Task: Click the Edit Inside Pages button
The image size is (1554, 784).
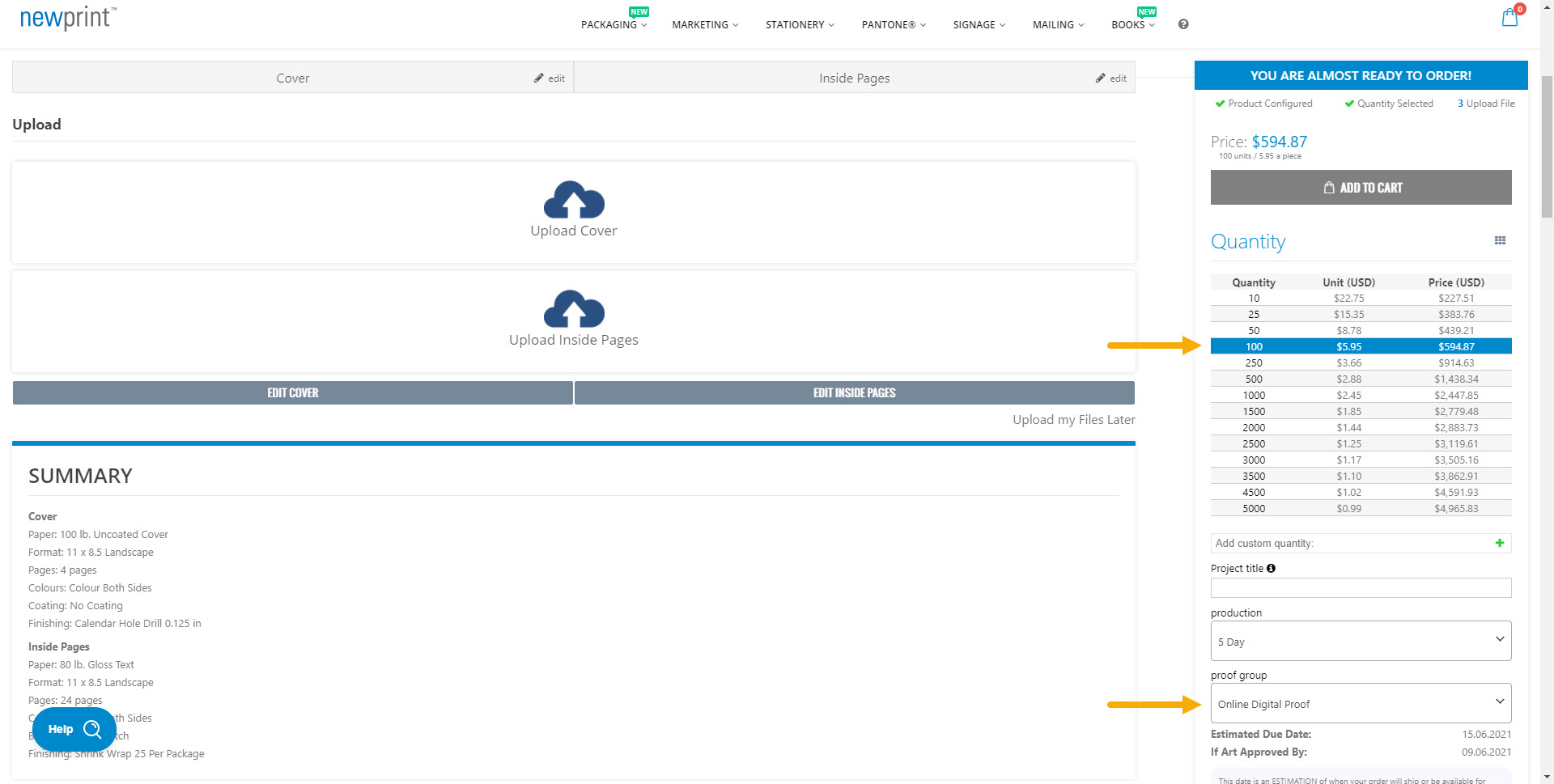Action: 855,392
